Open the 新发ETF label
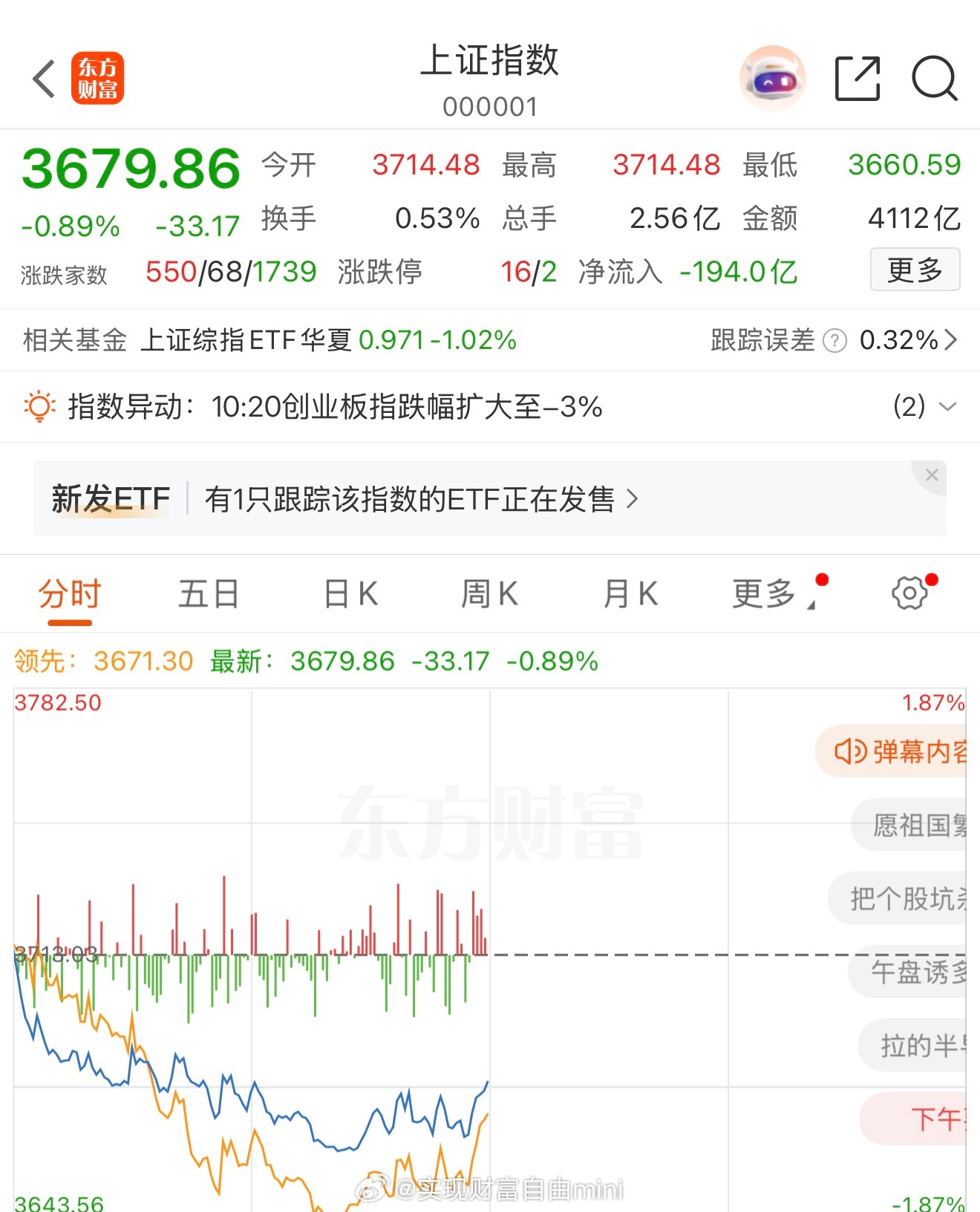 111,499
